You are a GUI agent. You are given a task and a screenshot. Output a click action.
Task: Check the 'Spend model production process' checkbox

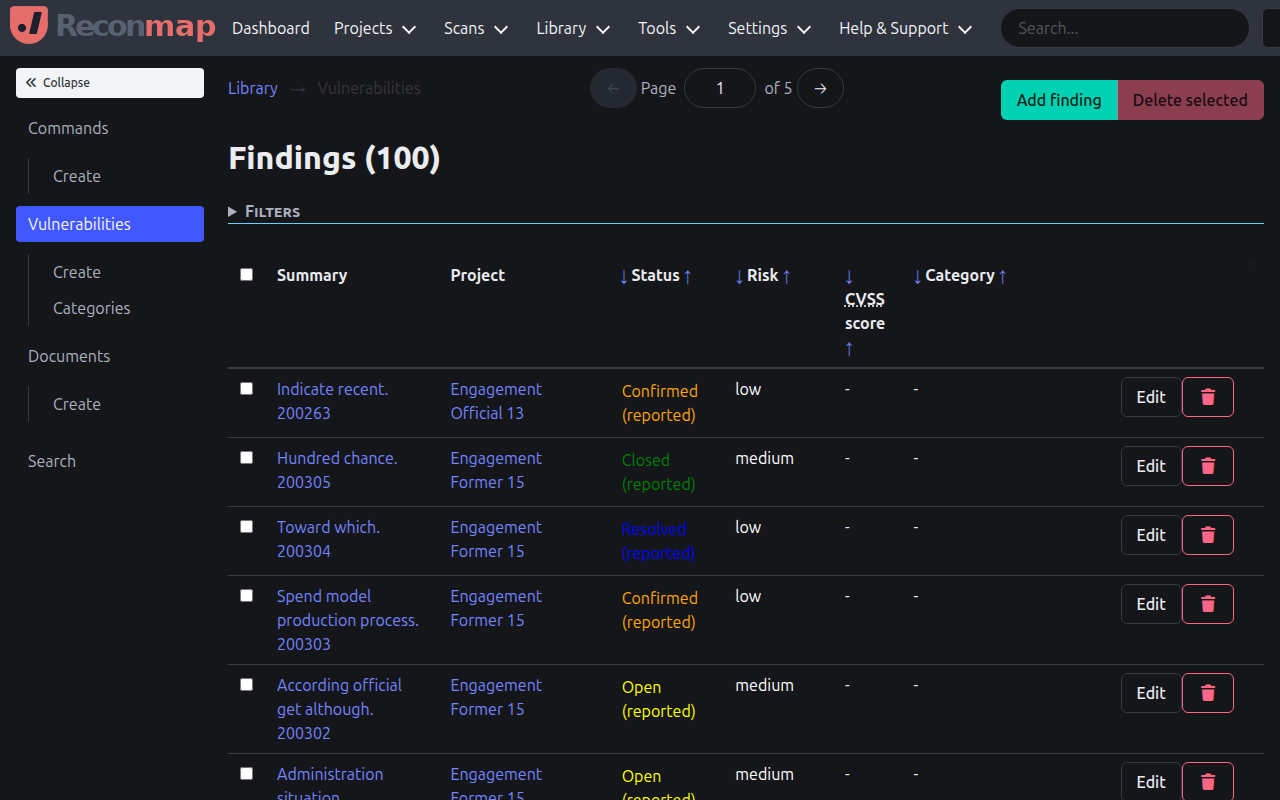point(247,596)
